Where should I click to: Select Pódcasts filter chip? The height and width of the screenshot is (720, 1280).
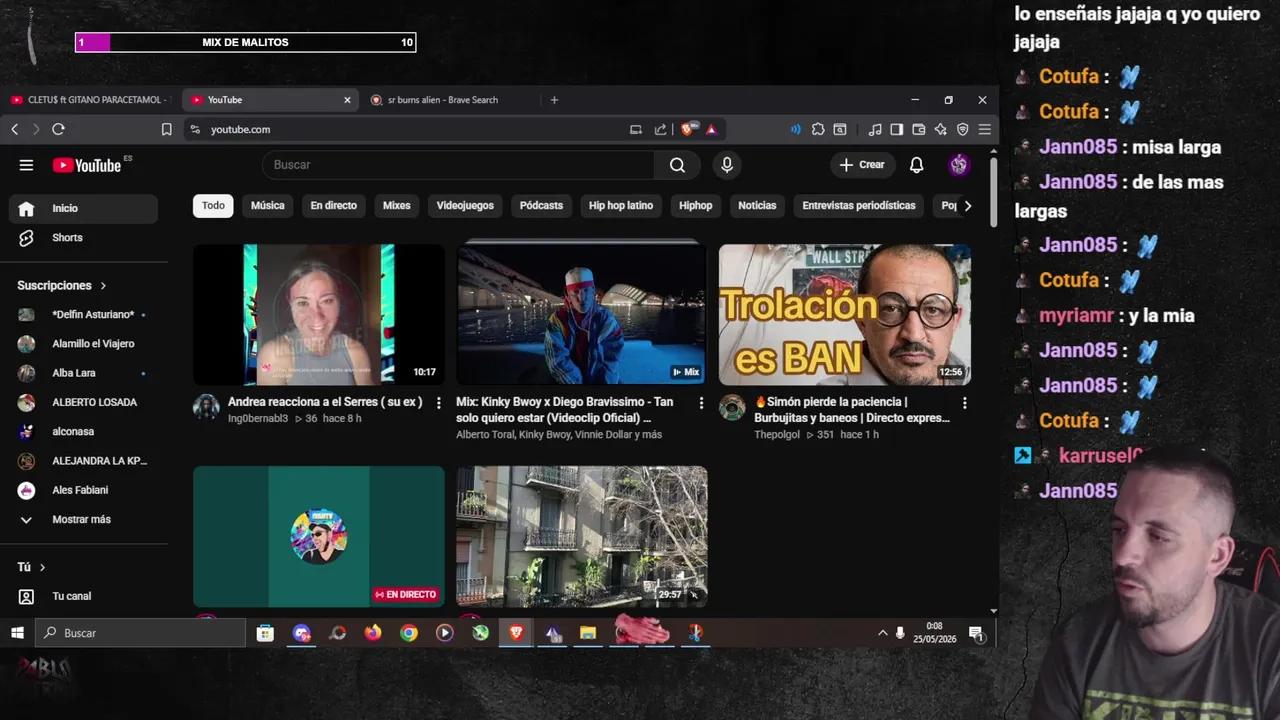[541, 205]
